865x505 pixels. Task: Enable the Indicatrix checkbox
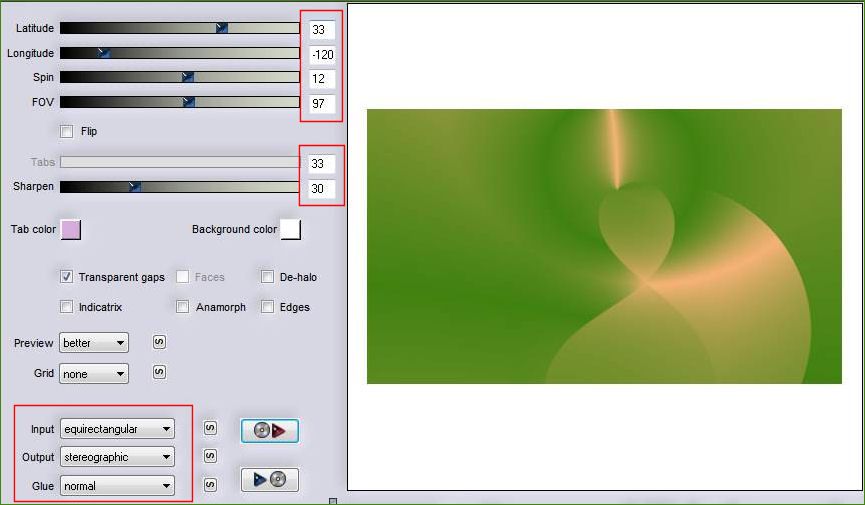pos(67,307)
